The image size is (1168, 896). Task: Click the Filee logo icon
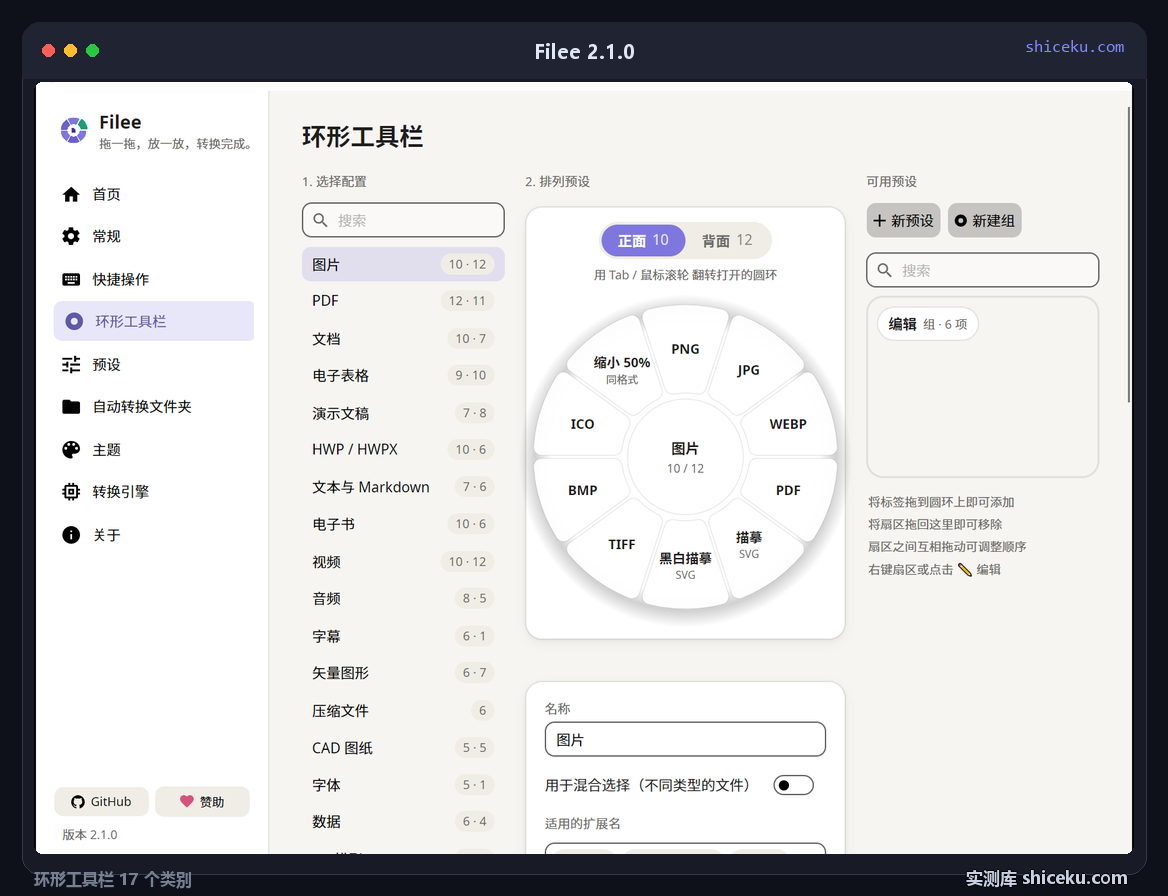pos(74,130)
